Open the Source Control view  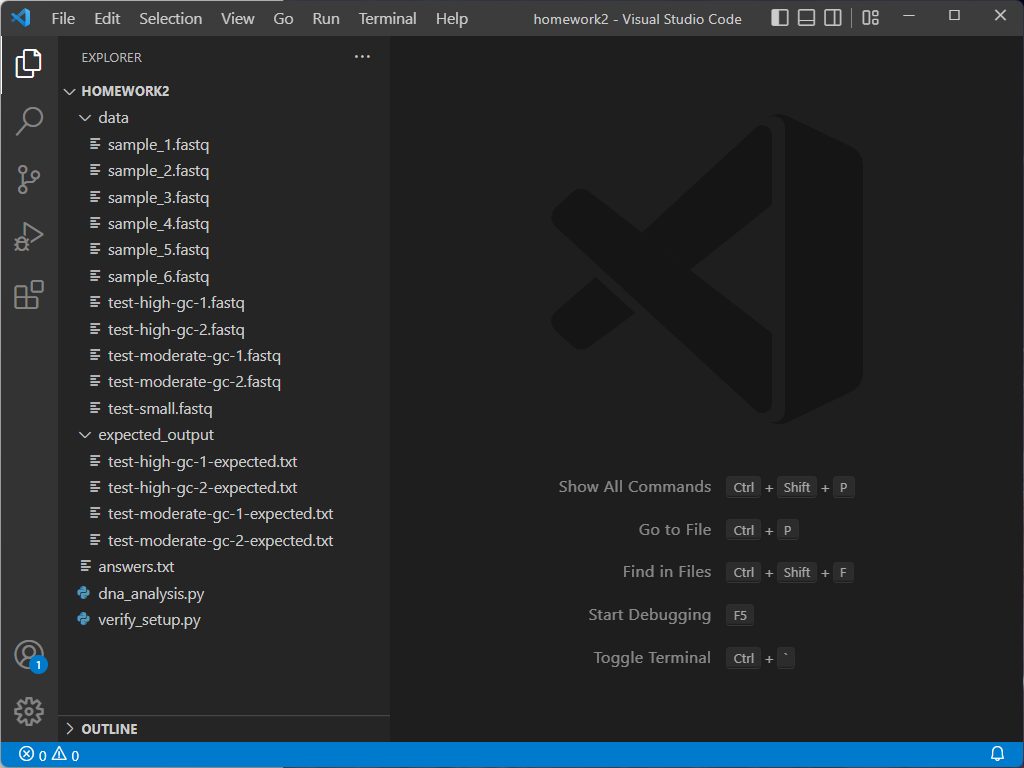point(29,179)
